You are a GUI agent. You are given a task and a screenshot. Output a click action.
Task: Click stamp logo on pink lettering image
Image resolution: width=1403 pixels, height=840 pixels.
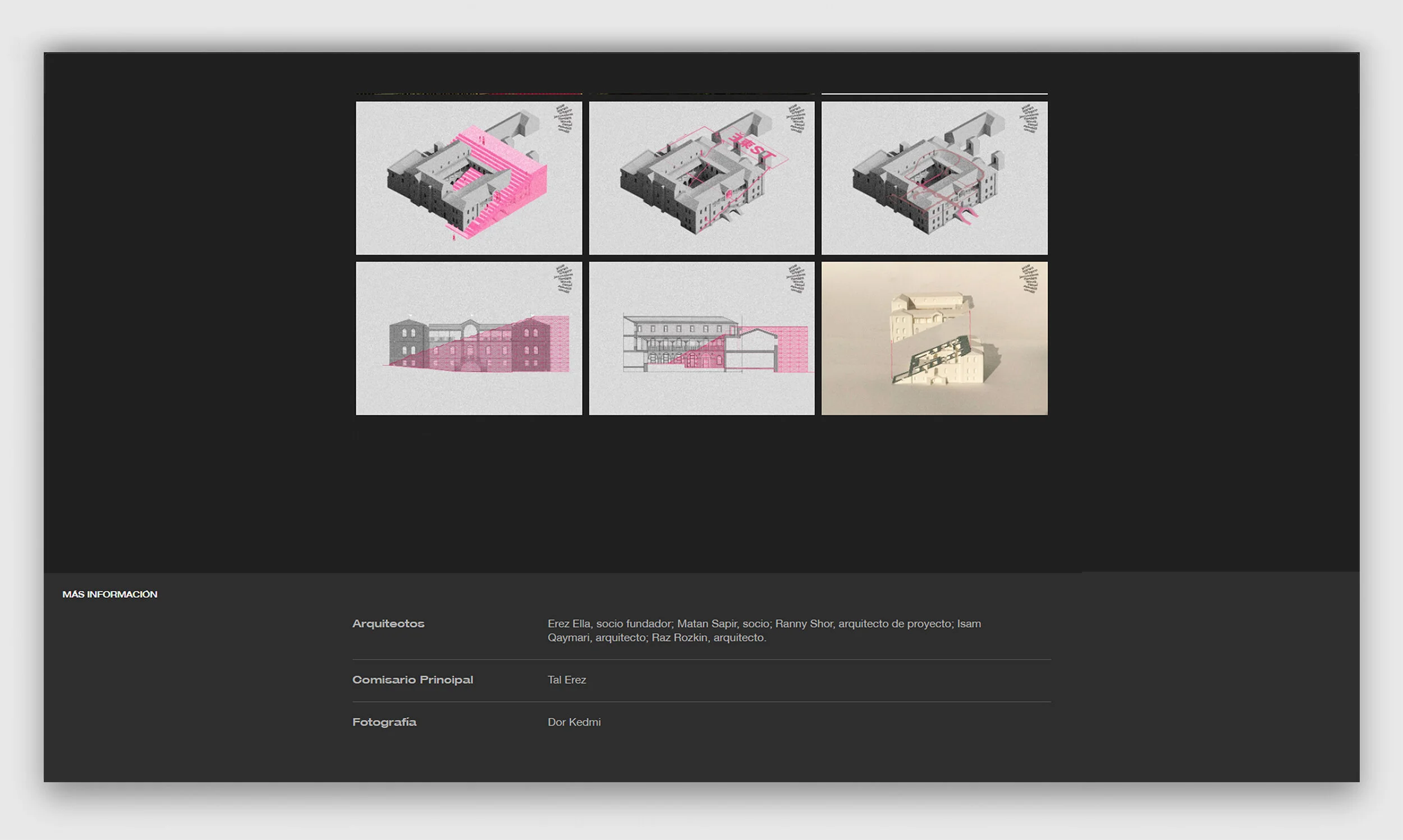(x=797, y=119)
